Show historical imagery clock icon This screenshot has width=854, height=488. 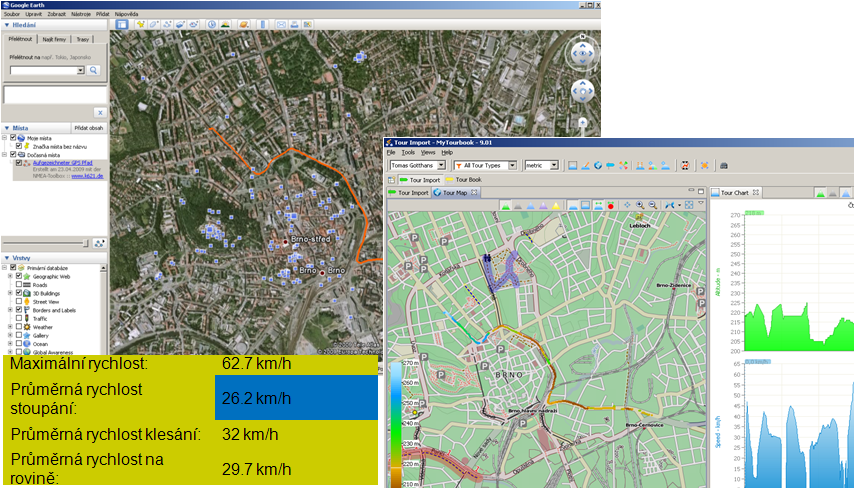(212, 25)
